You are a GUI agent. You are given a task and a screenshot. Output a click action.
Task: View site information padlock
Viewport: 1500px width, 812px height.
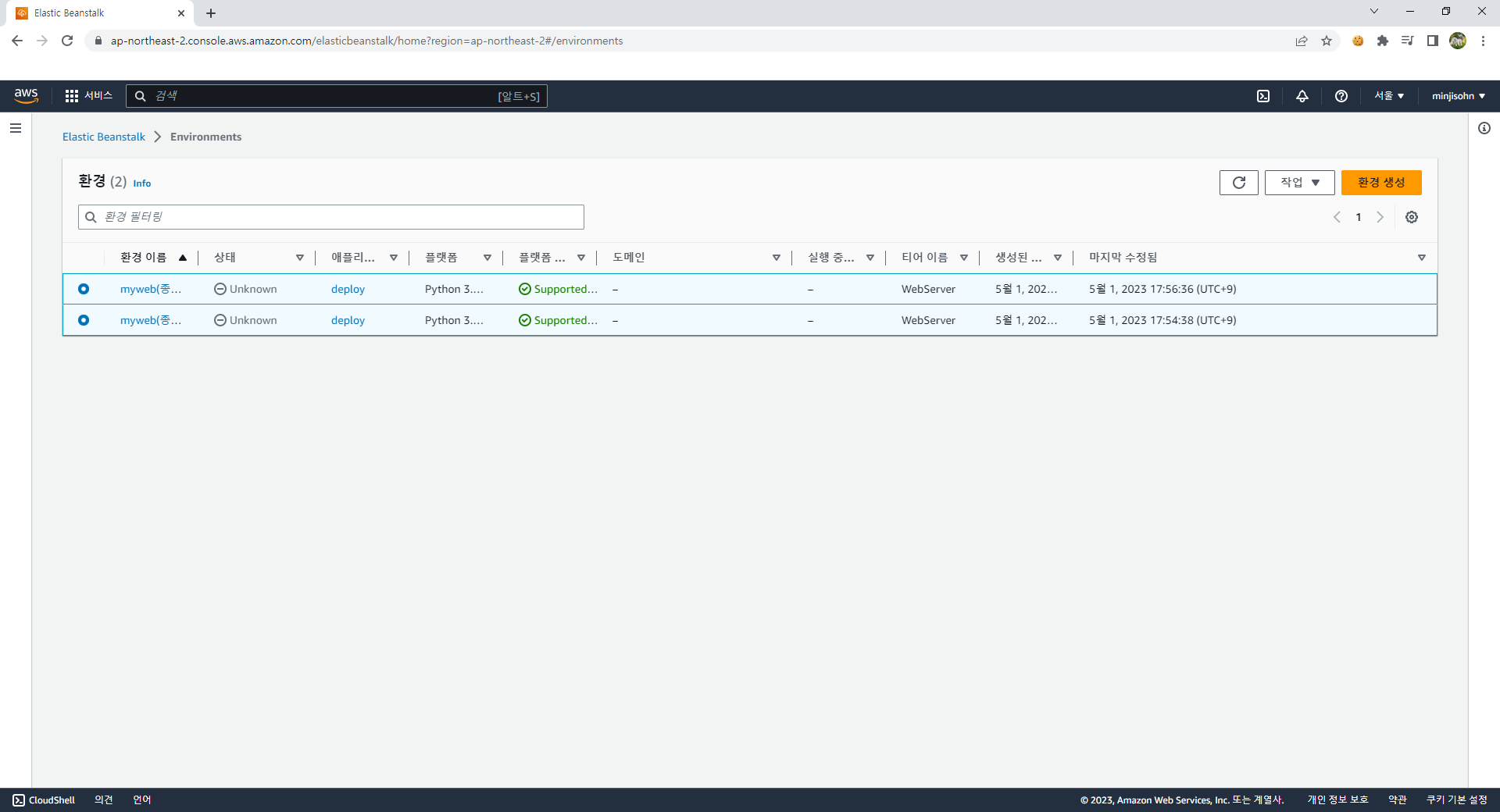pyautogui.click(x=98, y=41)
